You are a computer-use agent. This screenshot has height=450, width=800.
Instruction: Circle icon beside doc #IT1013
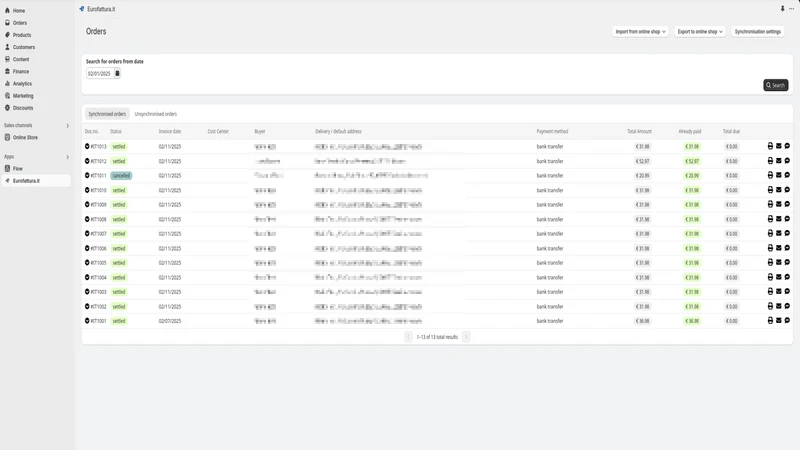coord(87,146)
